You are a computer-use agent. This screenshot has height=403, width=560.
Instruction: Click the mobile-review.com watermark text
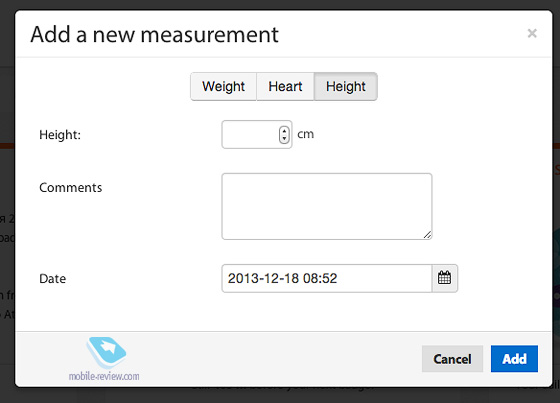tap(104, 376)
